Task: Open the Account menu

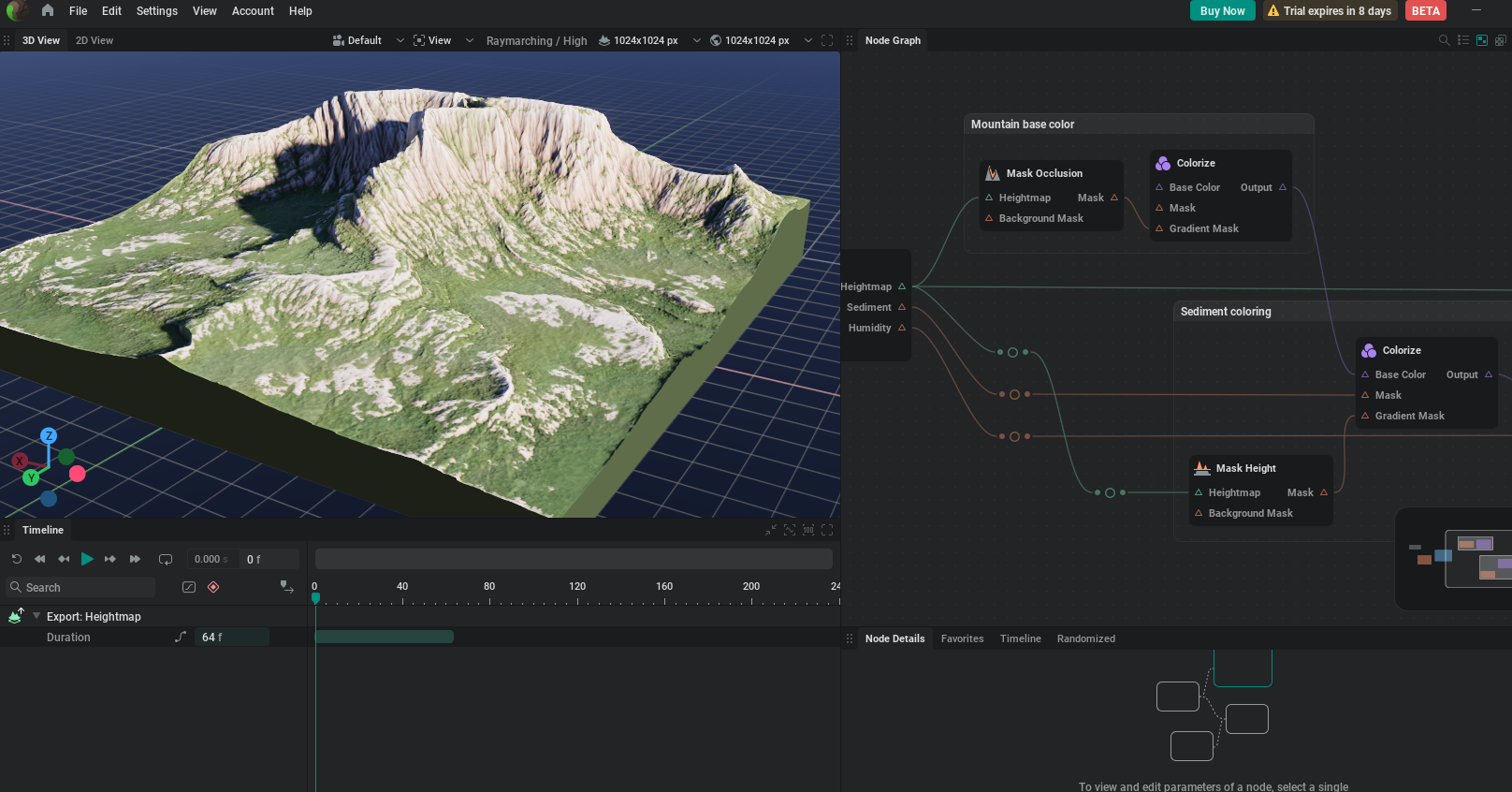Action: (x=254, y=11)
